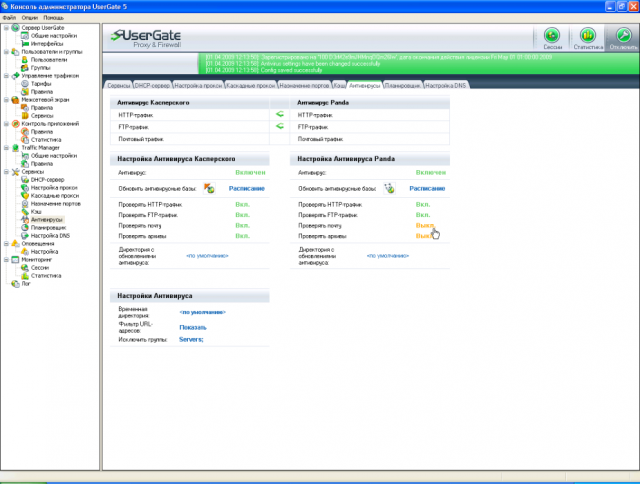The width and height of the screenshot is (640, 484).
Task: Select Интерфейсы node icon in tree
Action: pyautogui.click(x=25, y=44)
